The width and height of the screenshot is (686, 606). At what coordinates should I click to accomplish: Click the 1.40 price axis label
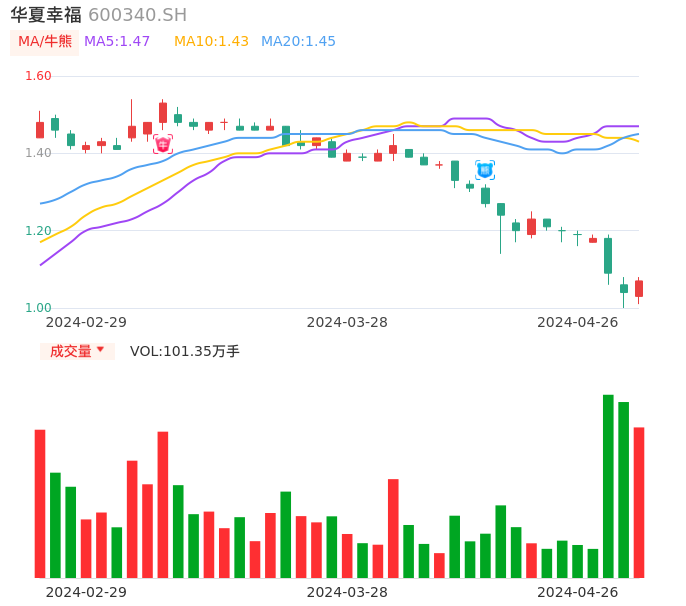click(x=38, y=153)
